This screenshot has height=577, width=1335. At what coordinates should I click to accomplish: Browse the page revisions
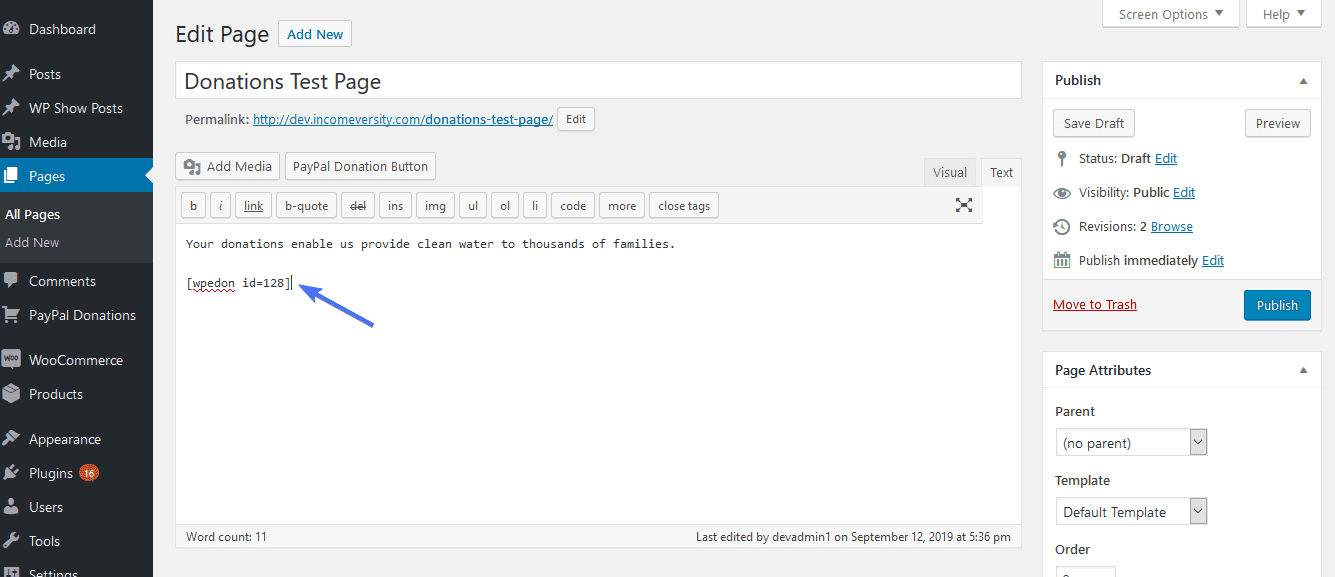[1172, 226]
